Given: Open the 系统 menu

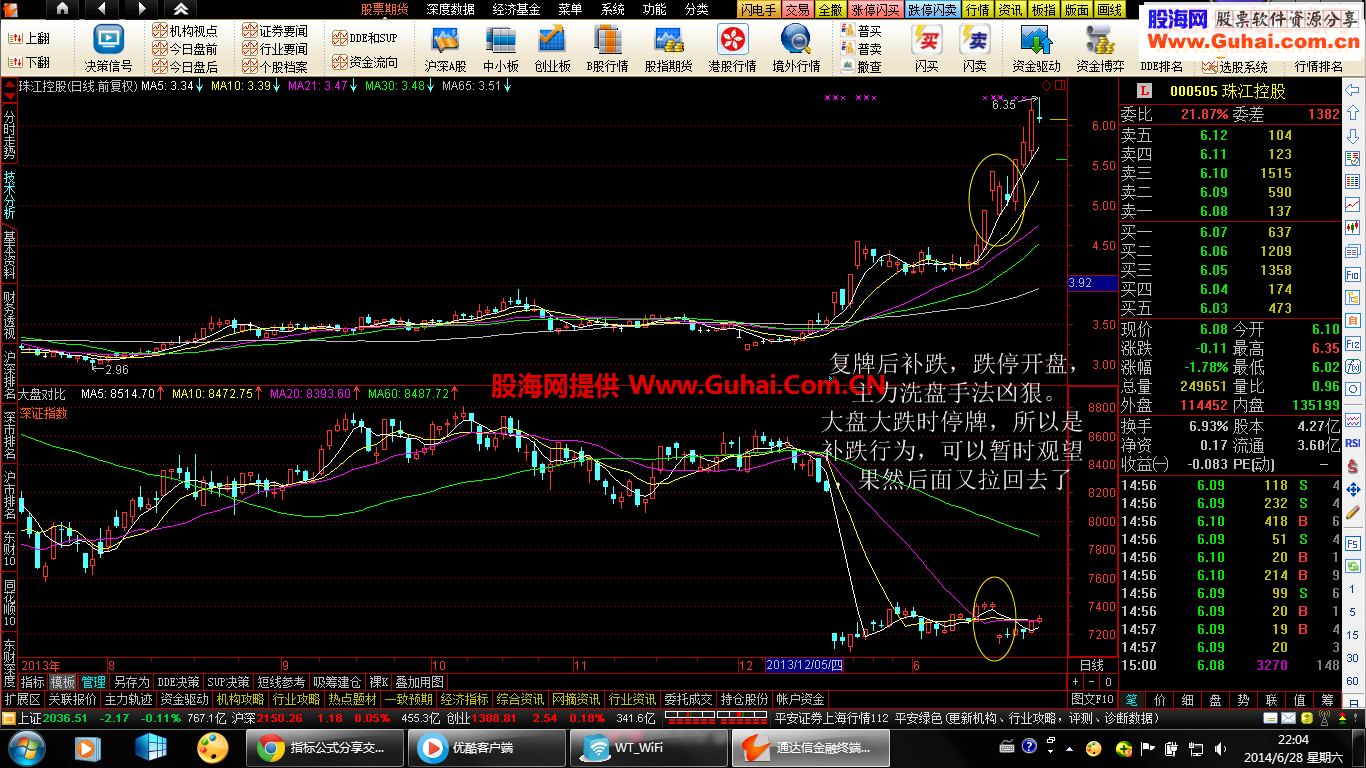Looking at the screenshot, I should 613,9.
